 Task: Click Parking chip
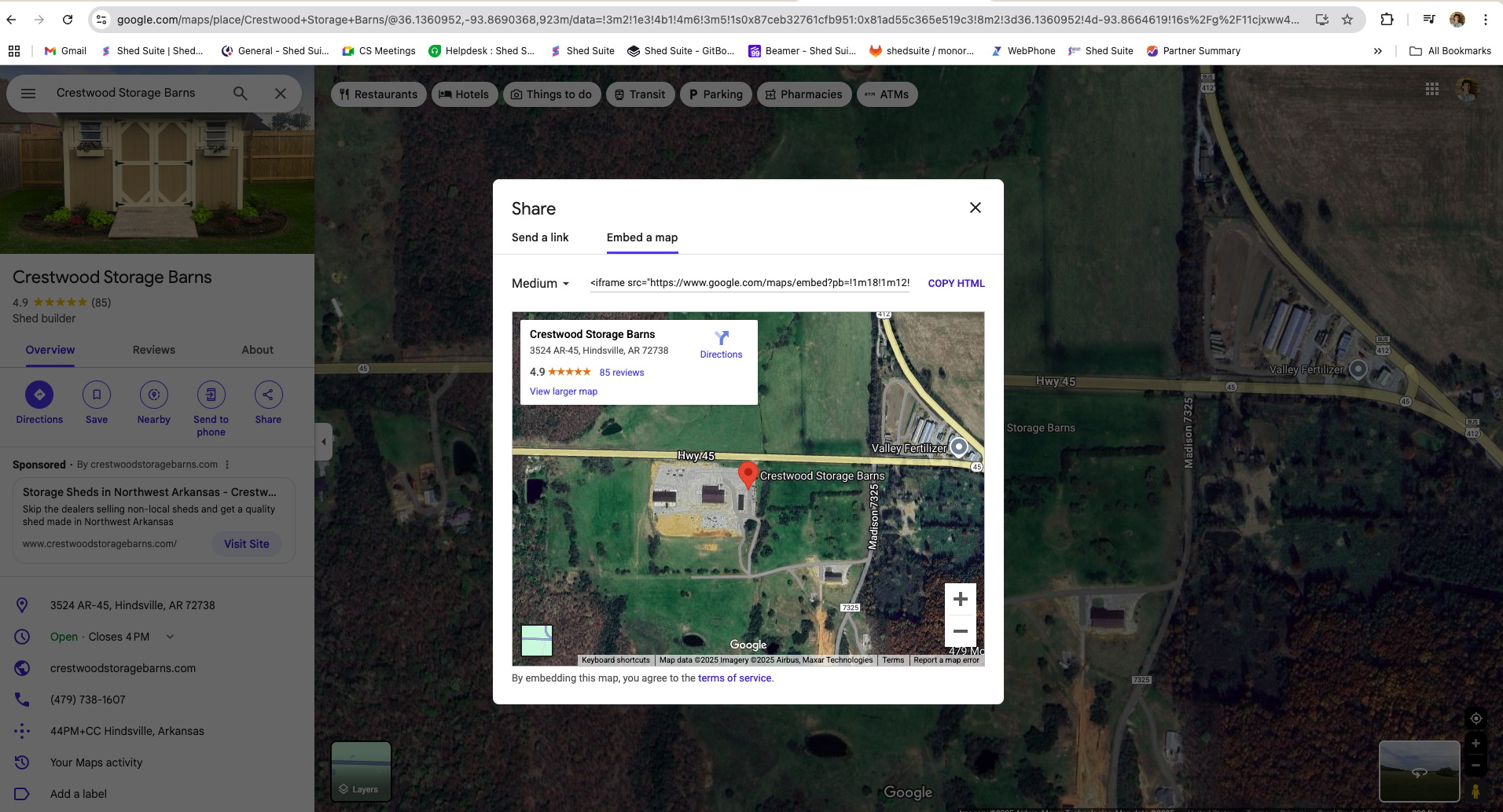(716, 94)
